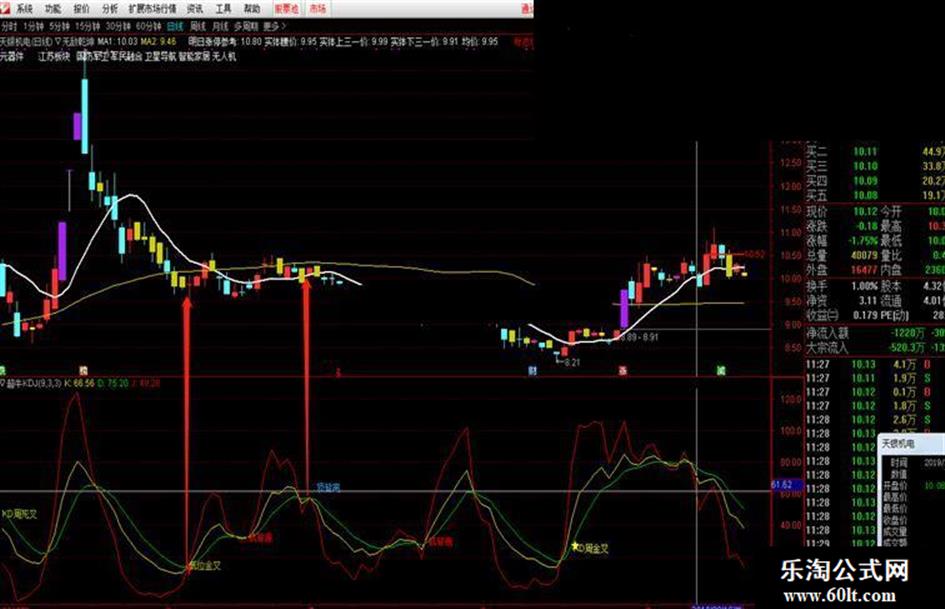The width and height of the screenshot is (945, 609).
Task: Click the red application logo icon
Action: coord(5,8)
